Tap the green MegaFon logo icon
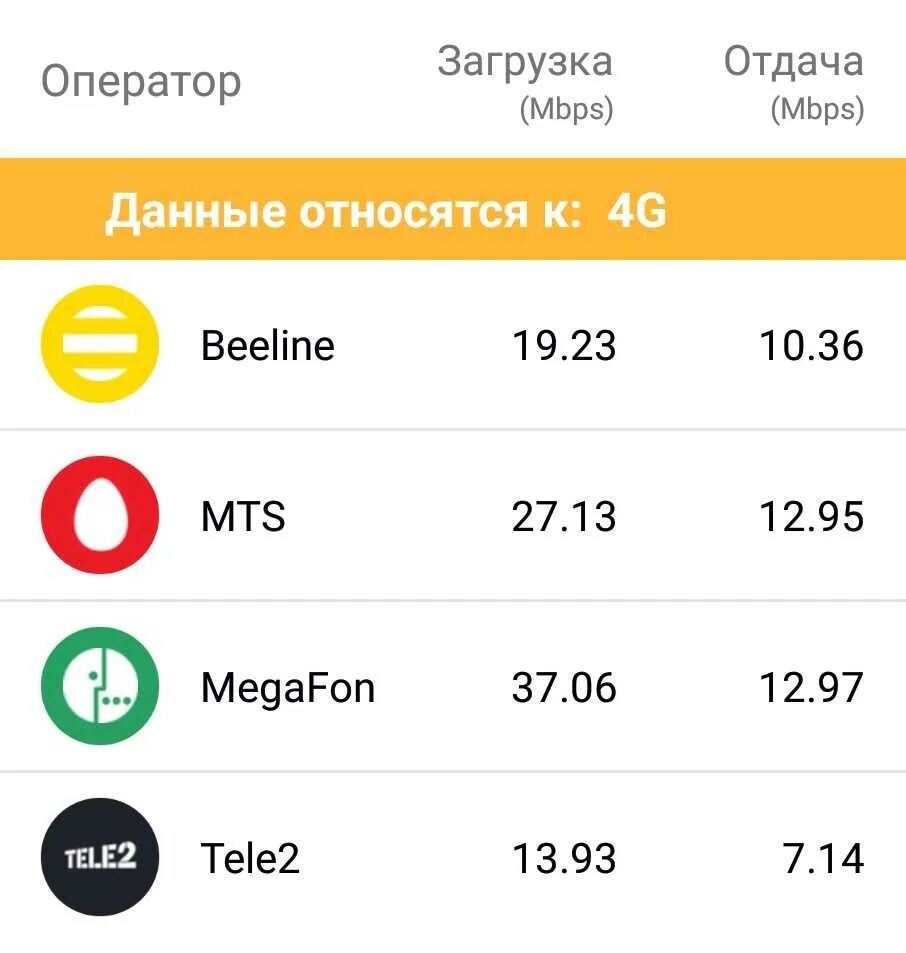 (x=100, y=686)
